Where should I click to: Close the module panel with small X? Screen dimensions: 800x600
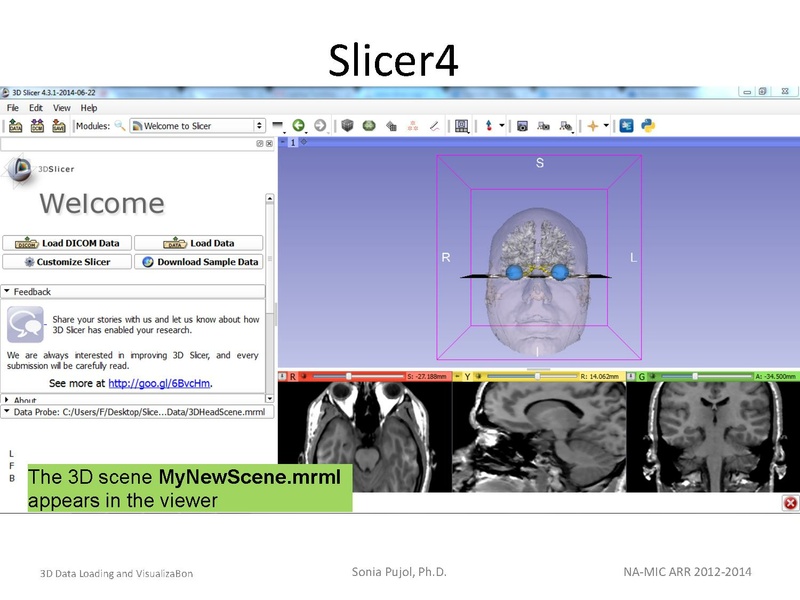pyautogui.click(x=269, y=144)
